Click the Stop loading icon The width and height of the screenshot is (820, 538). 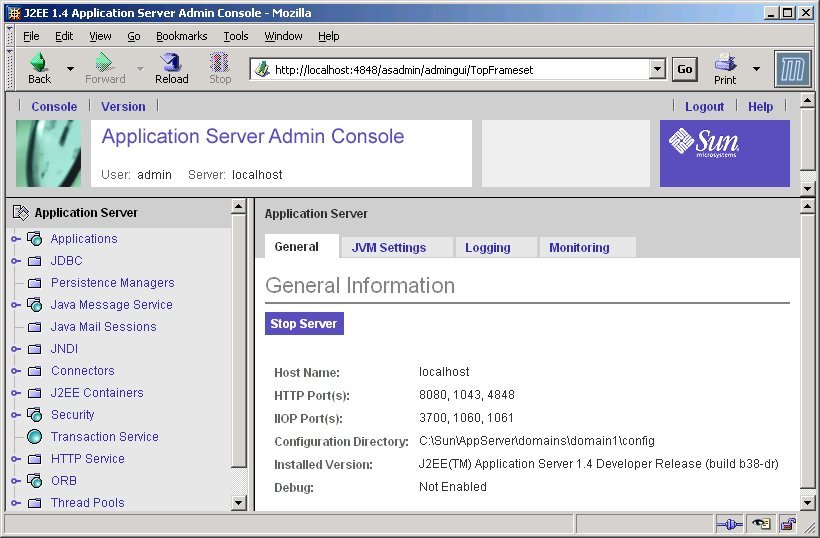coord(220,62)
